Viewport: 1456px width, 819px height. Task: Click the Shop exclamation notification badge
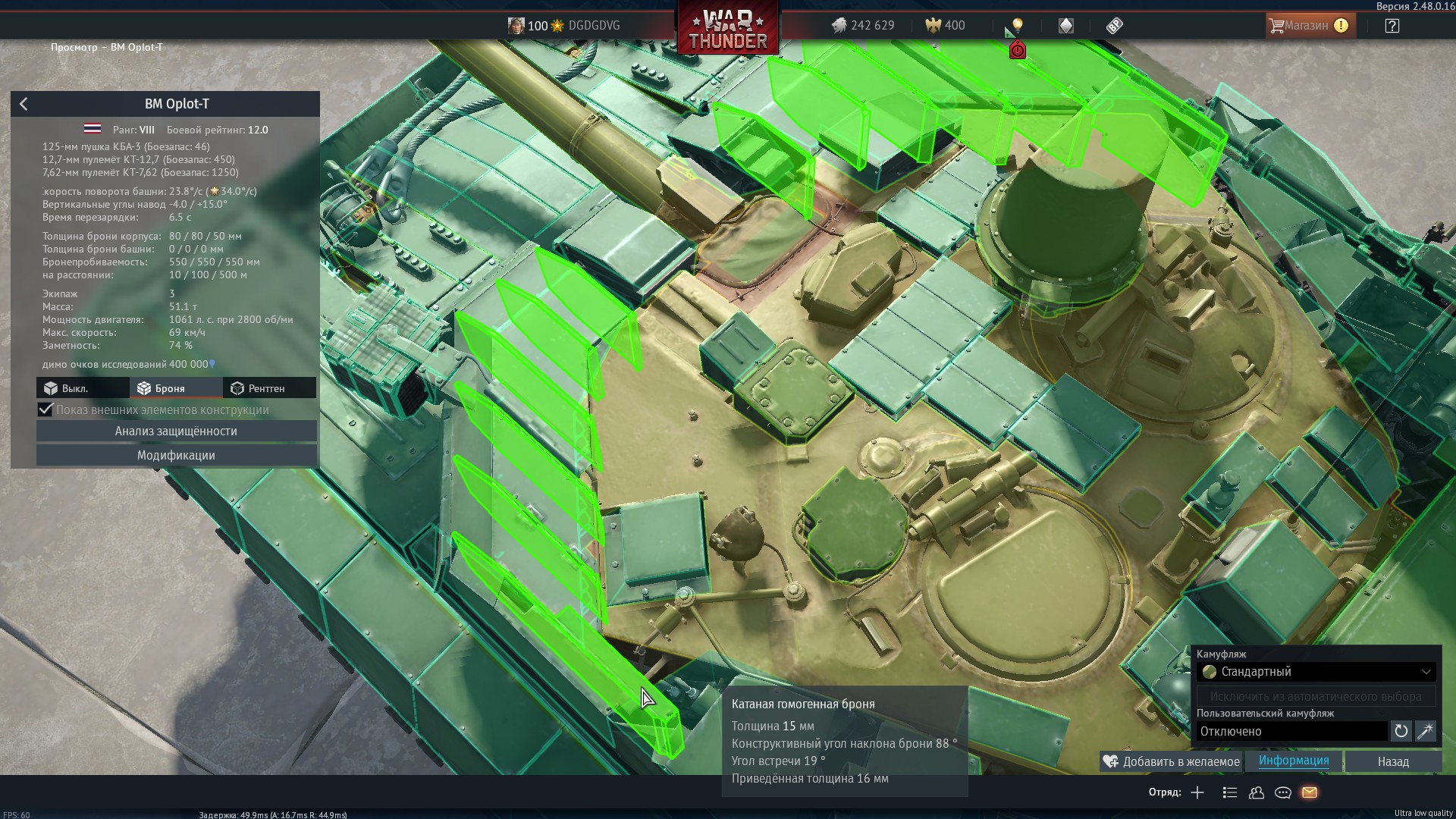click(1341, 25)
